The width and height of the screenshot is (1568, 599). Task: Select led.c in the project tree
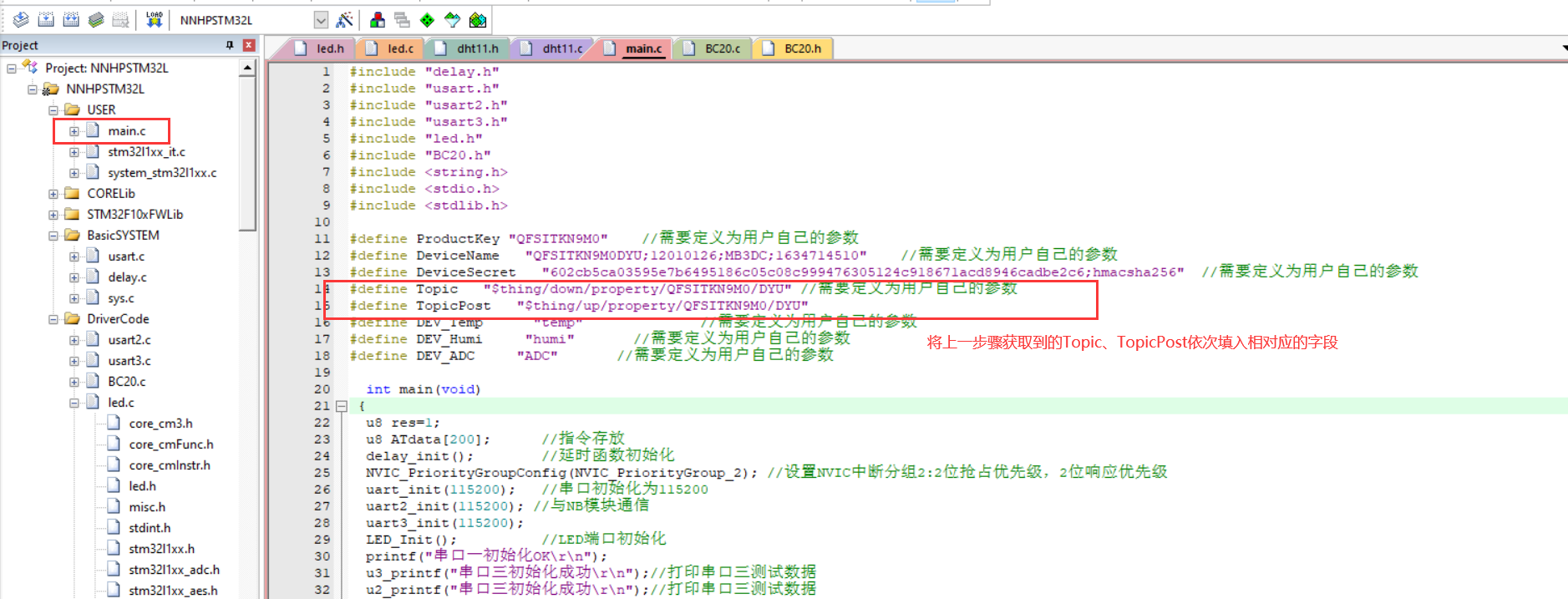[120, 403]
